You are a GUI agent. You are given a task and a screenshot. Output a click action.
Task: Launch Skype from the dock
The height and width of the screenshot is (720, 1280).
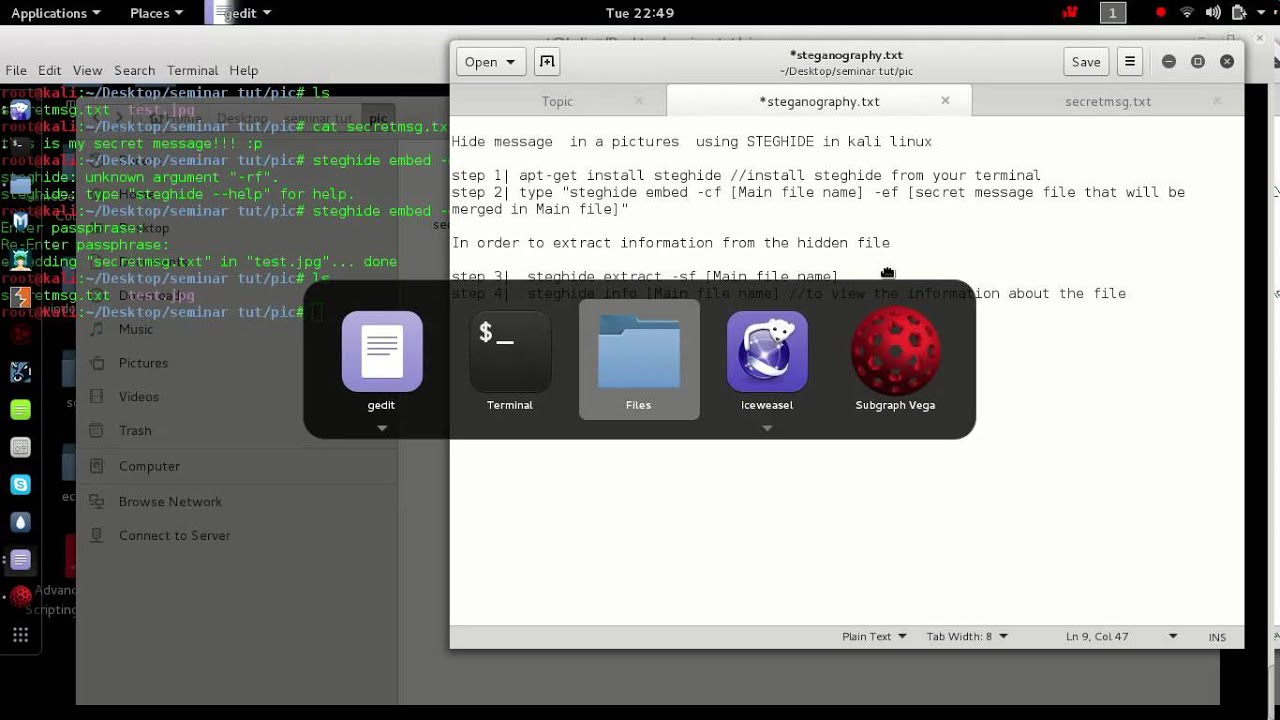[20, 485]
